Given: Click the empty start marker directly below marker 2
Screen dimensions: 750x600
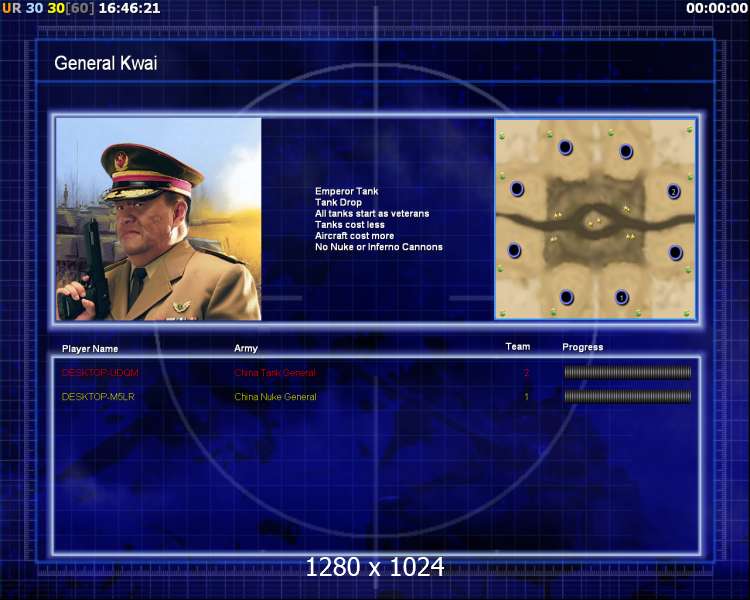Looking at the screenshot, I should (675, 252).
